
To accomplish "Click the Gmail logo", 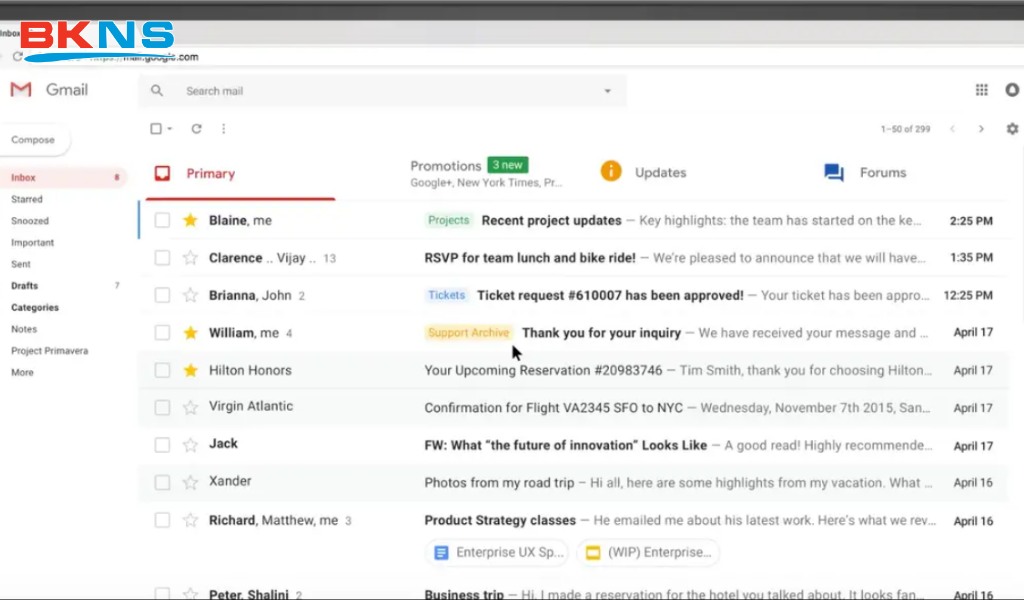I will coord(50,89).
